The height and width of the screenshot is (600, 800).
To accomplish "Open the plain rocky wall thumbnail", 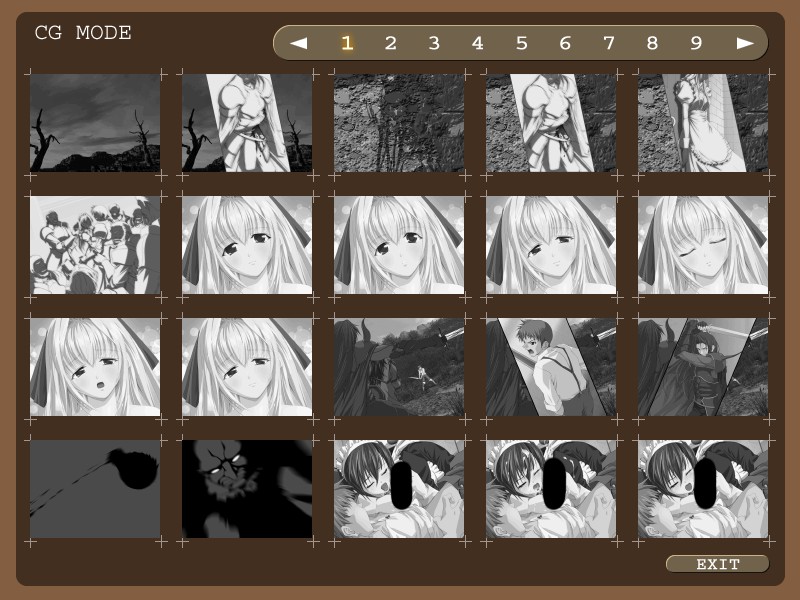I will (x=399, y=123).
